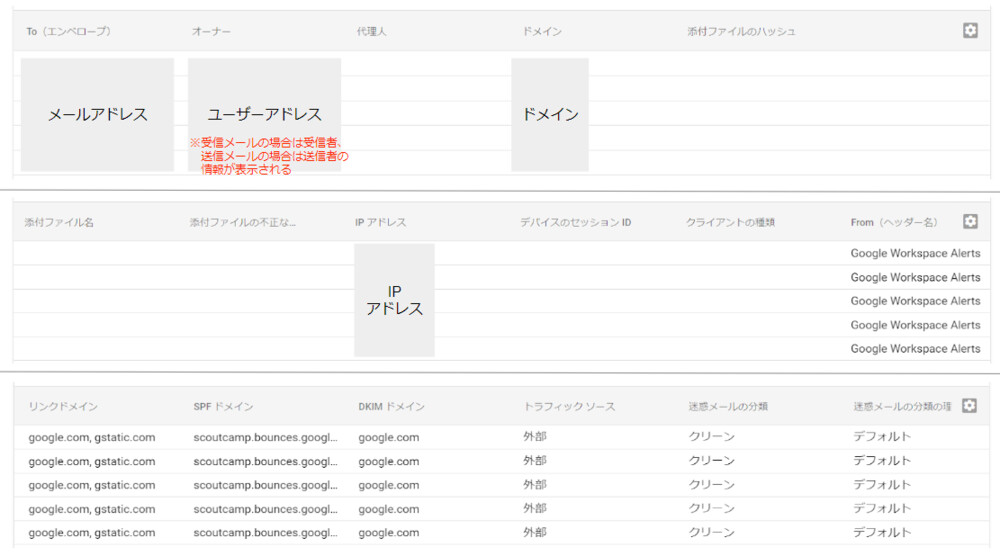Select the クライアントの種類 column header
This screenshot has height=556, width=1000.
pos(730,222)
